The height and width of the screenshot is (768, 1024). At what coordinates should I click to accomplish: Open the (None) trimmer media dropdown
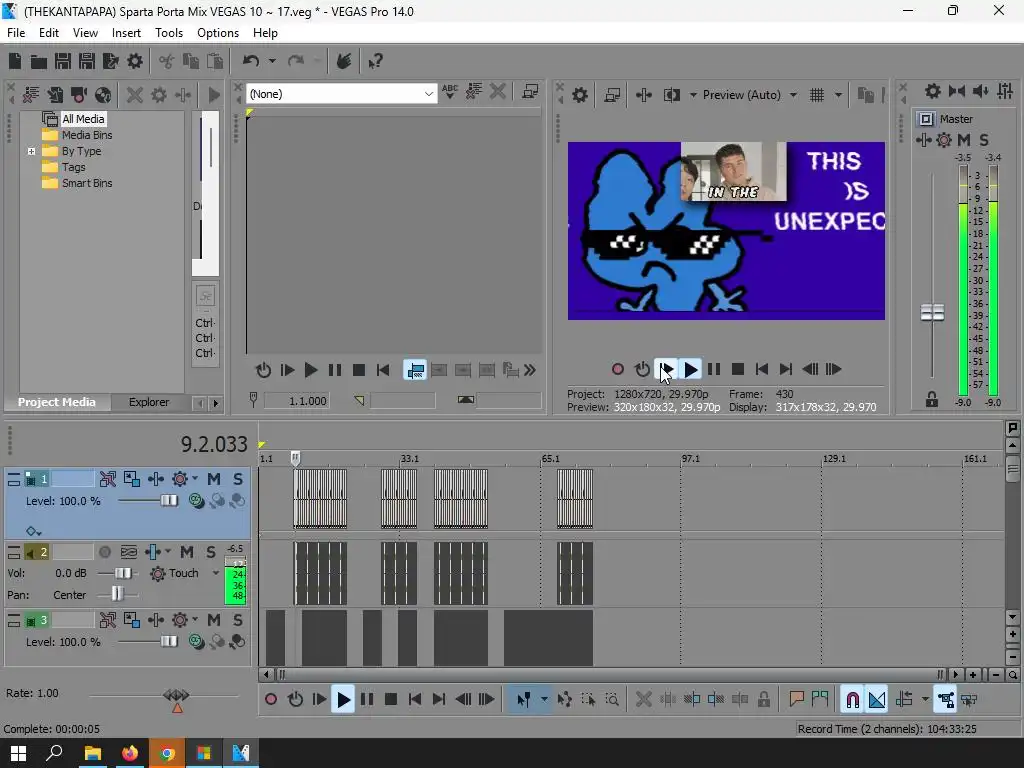[x=428, y=94]
